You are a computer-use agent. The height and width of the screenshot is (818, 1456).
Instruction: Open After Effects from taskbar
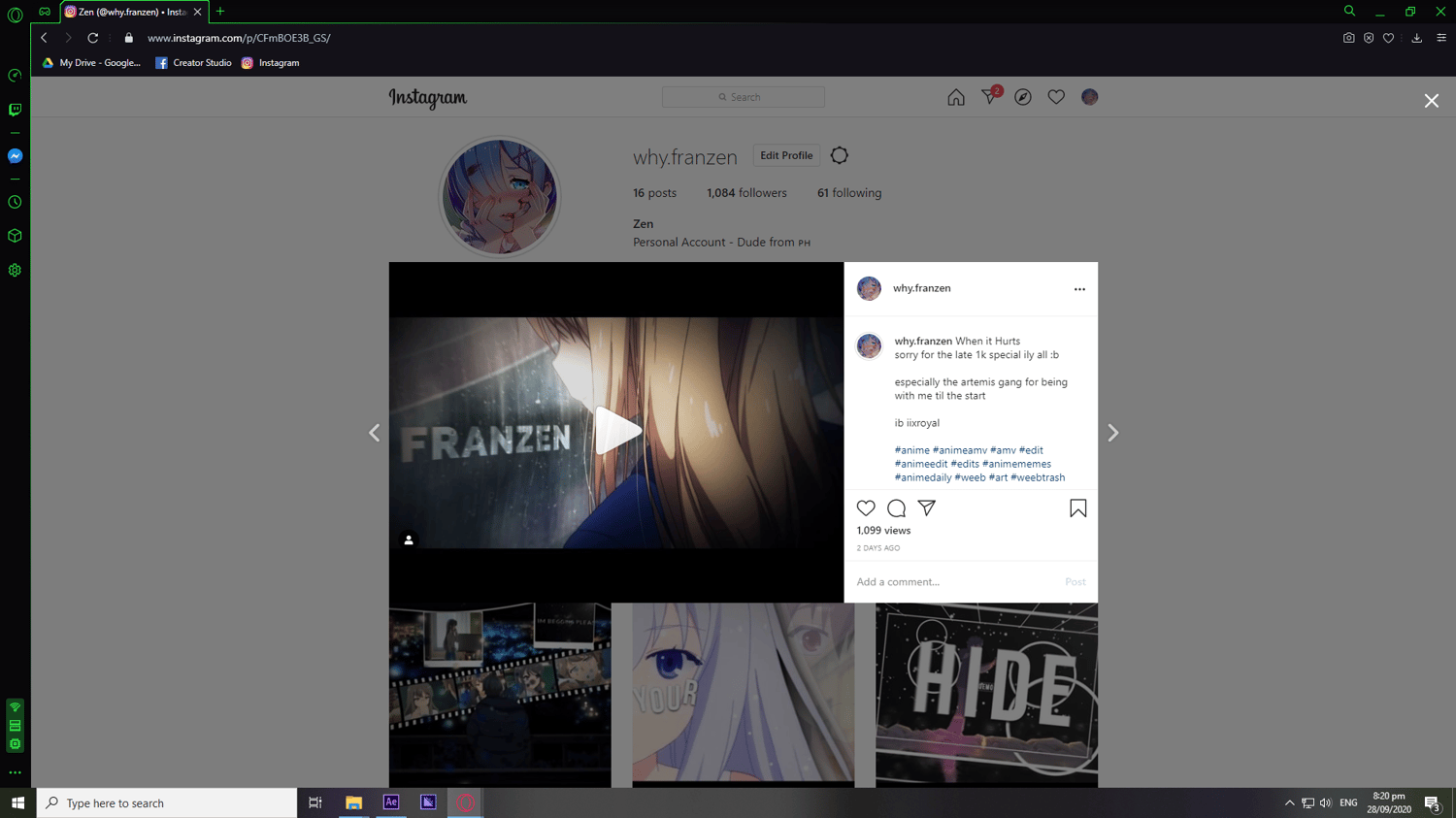[x=391, y=802]
